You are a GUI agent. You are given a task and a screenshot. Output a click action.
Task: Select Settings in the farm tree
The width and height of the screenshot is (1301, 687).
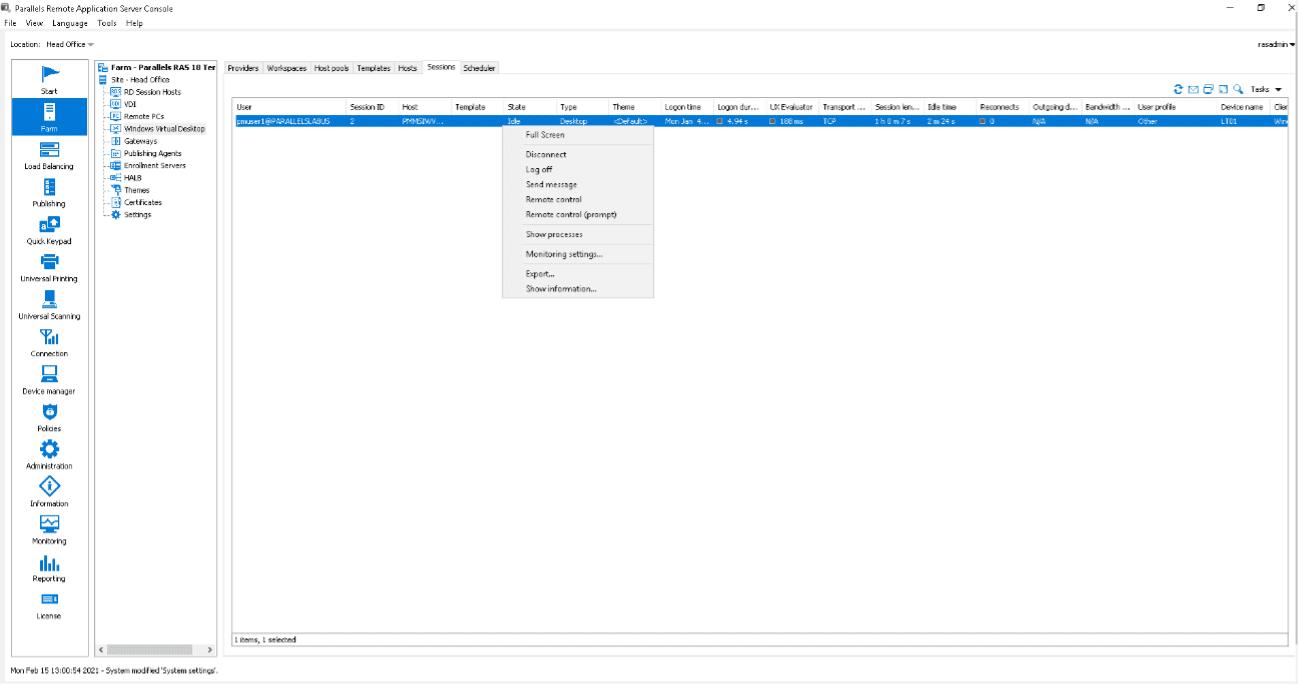(137, 214)
